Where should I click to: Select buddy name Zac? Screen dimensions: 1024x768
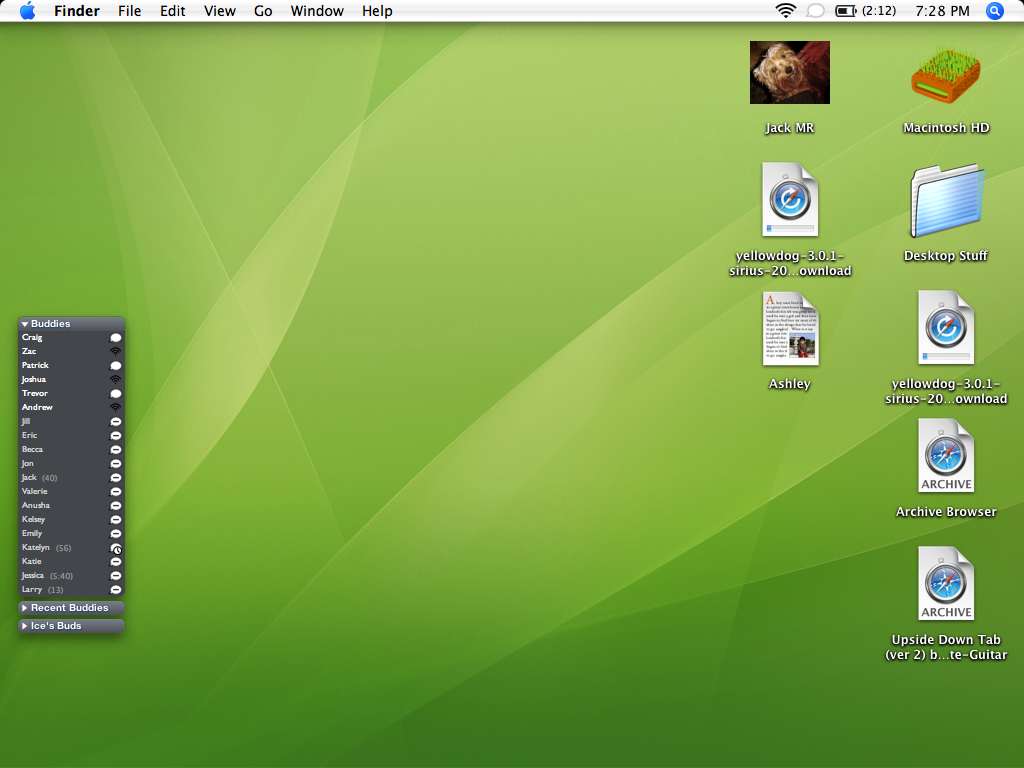point(29,351)
